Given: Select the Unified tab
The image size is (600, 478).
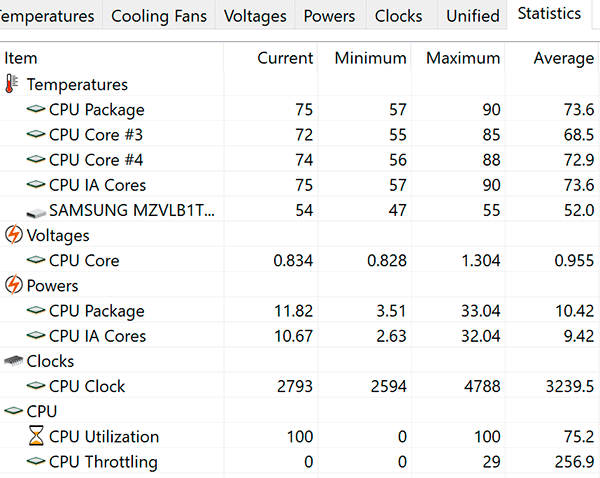Looking at the screenshot, I should 472,16.
